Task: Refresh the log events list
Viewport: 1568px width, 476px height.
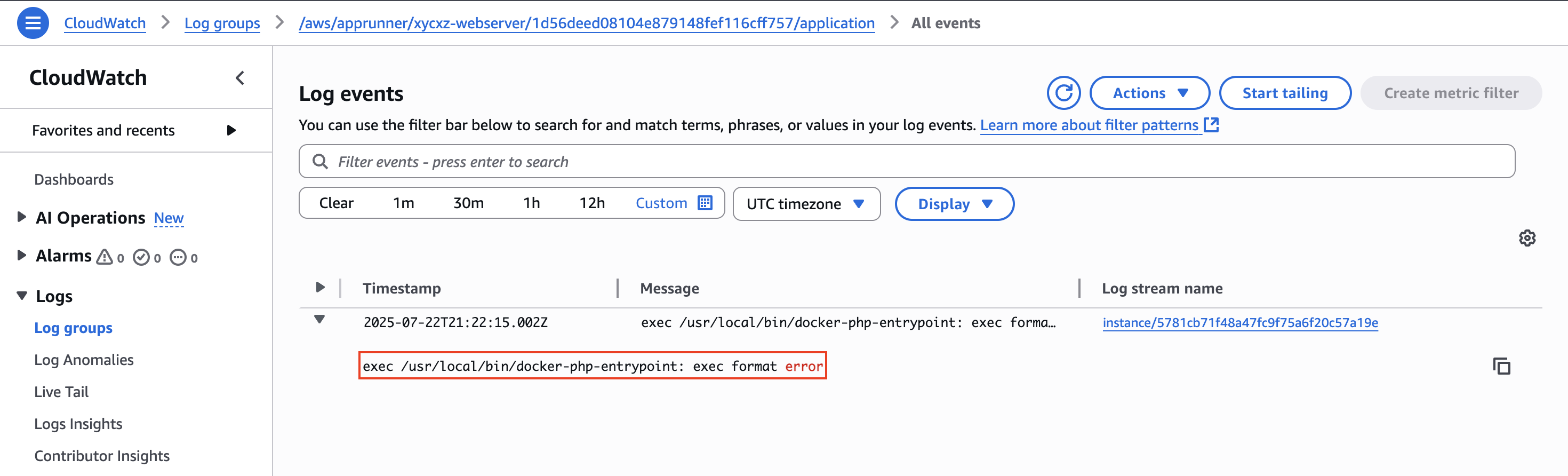Action: point(1063,92)
